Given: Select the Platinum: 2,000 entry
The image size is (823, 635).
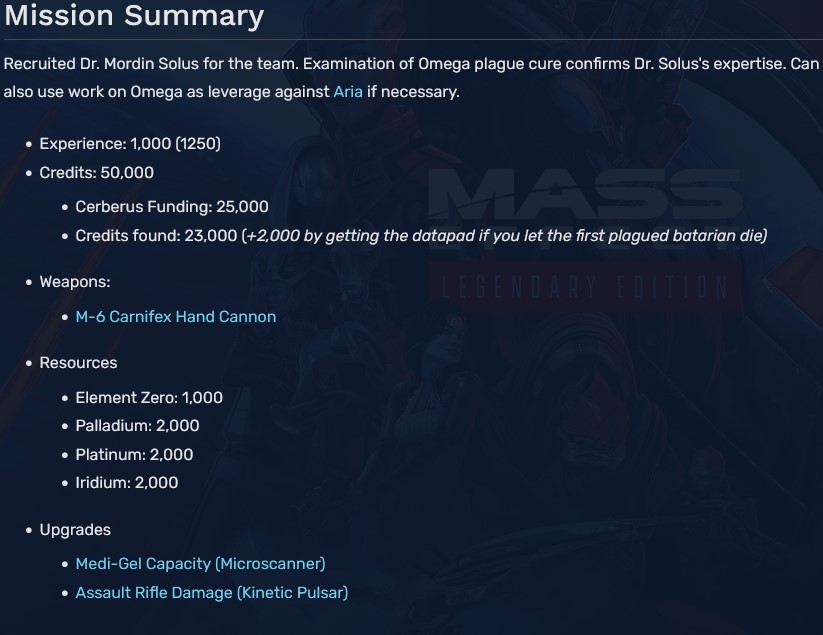Looking at the screenshot, I should click(134, 454).
